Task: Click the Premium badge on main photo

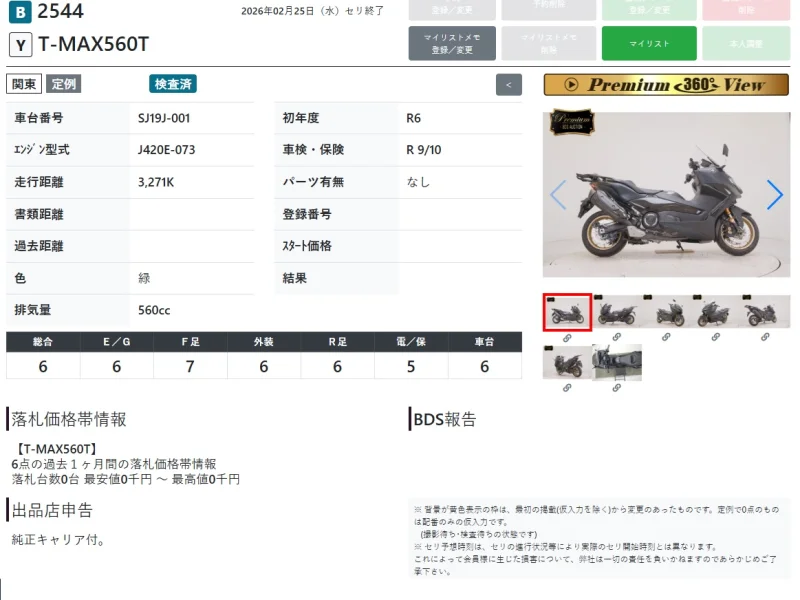Action: point(572,122)
